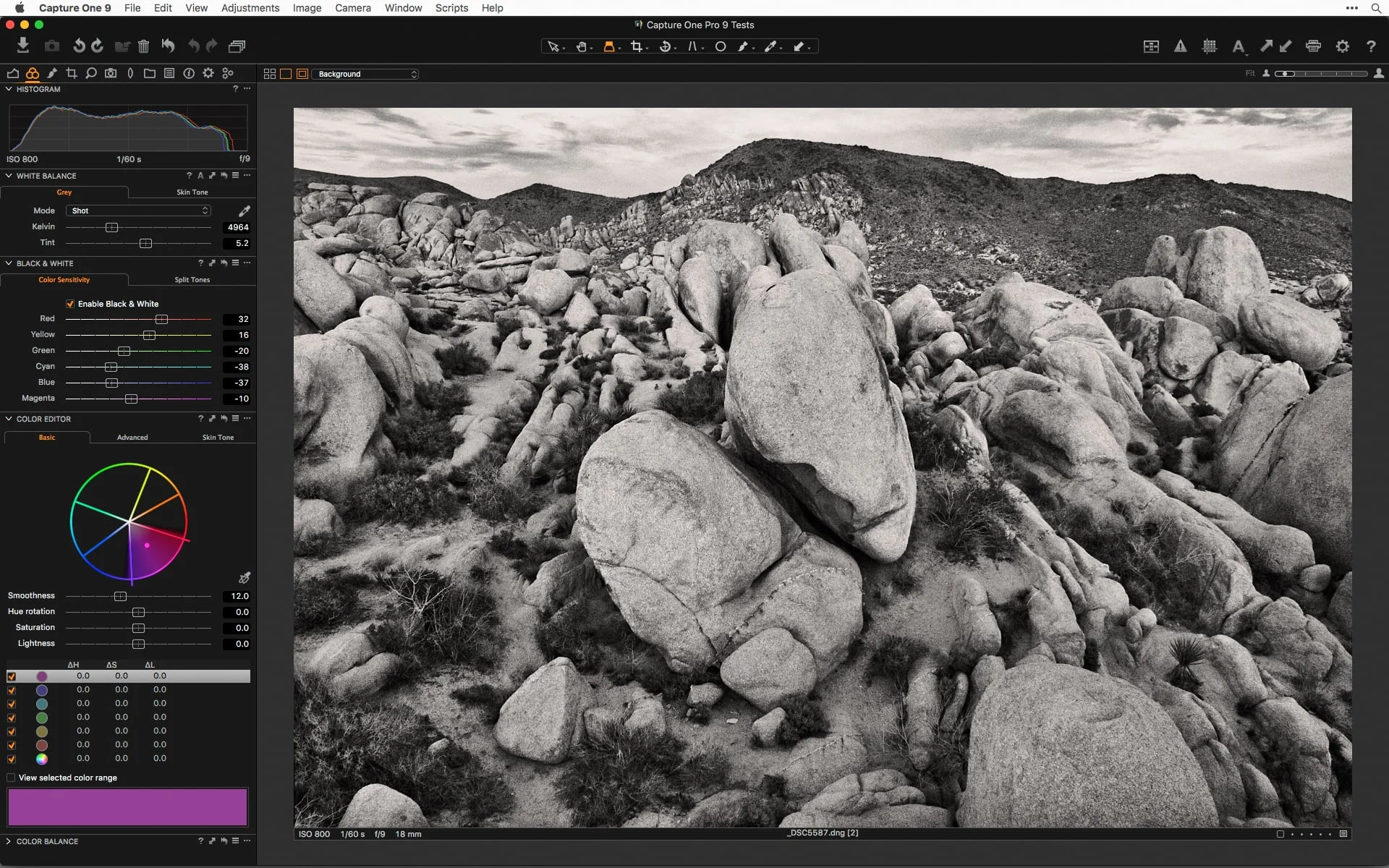Open the Camera menu in the menu bar
The image size is (1389, 868).
(353, 8)
